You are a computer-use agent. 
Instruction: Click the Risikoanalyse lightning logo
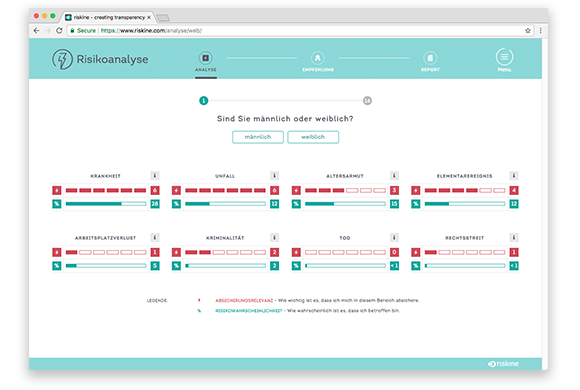point(62,59)
